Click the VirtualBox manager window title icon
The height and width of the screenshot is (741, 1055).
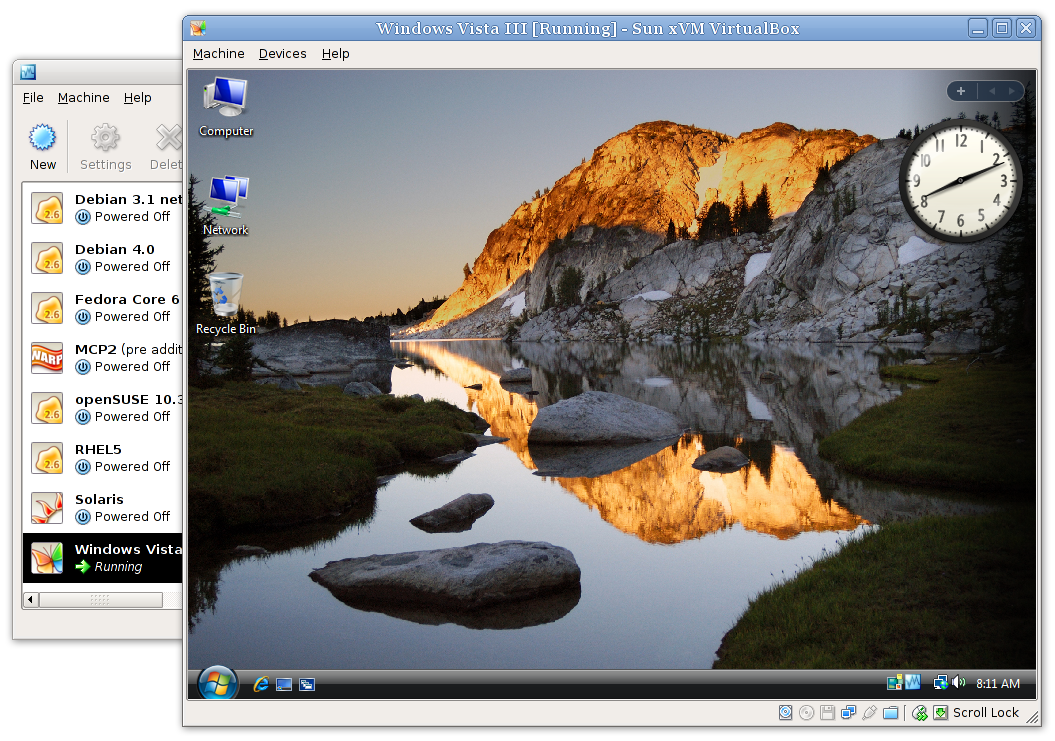tap(28, 72)
